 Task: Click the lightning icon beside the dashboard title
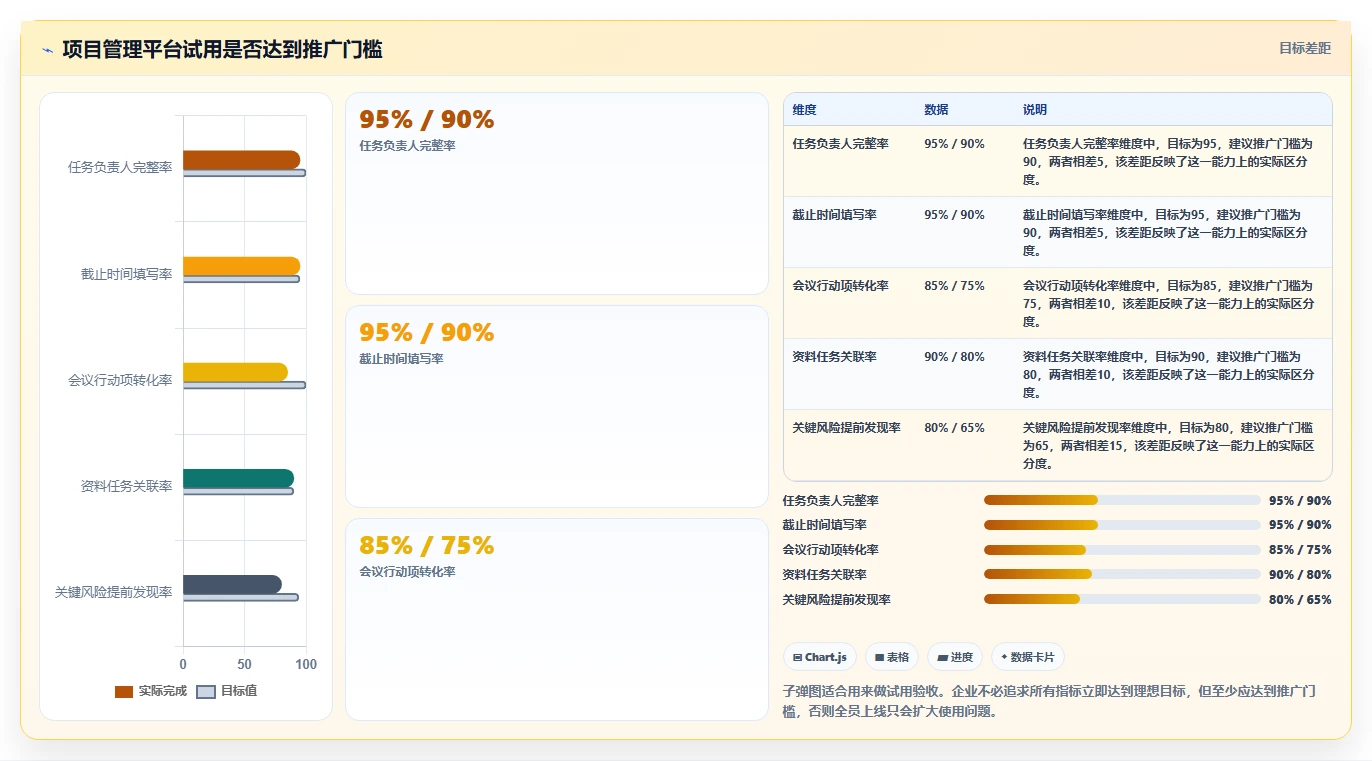pos(47,50)
